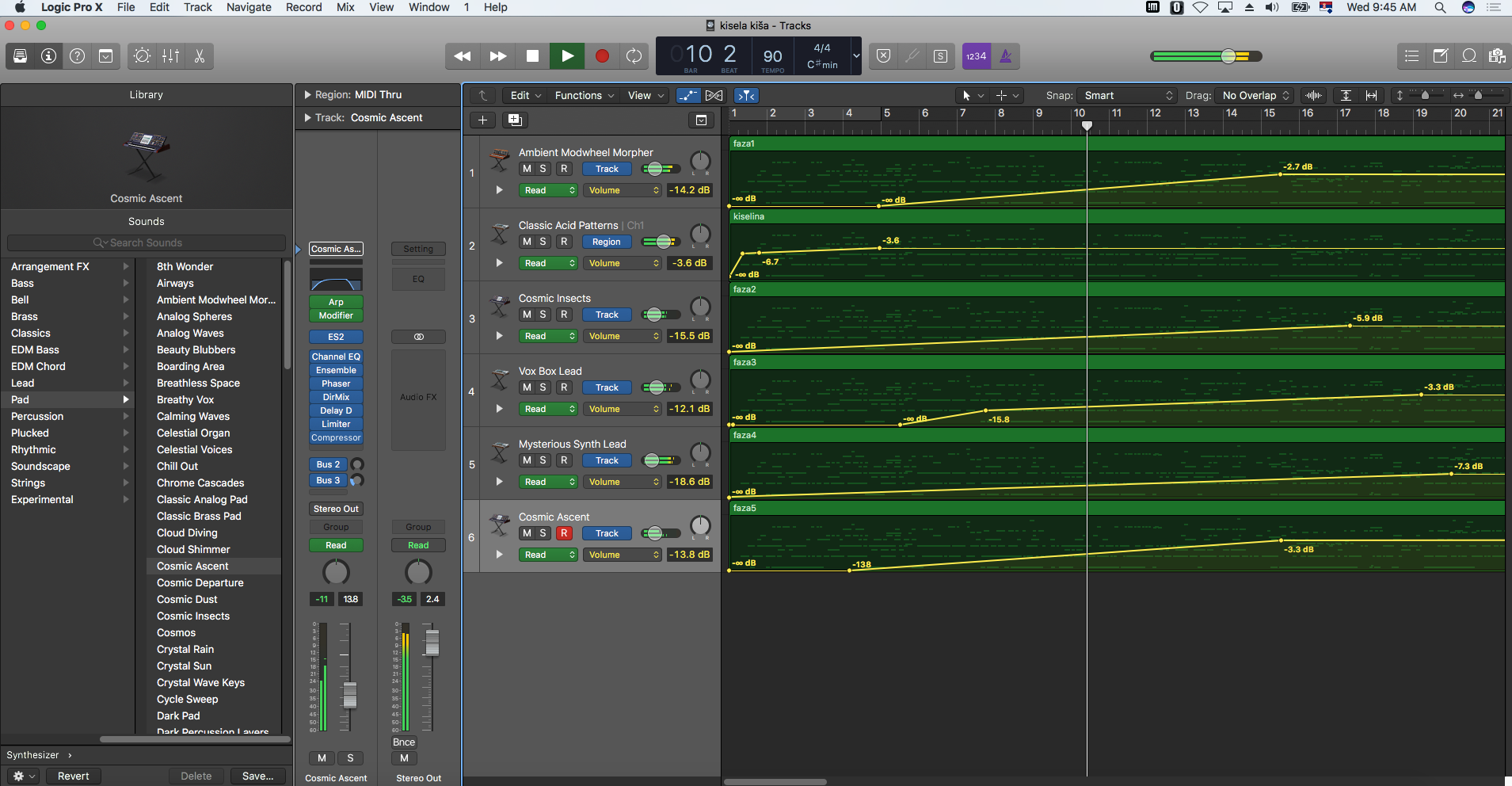The height and width of the screenshot is (786, 1512).
Task: Click the Bus 2 send slot
Action: click(x=328, y=464)
